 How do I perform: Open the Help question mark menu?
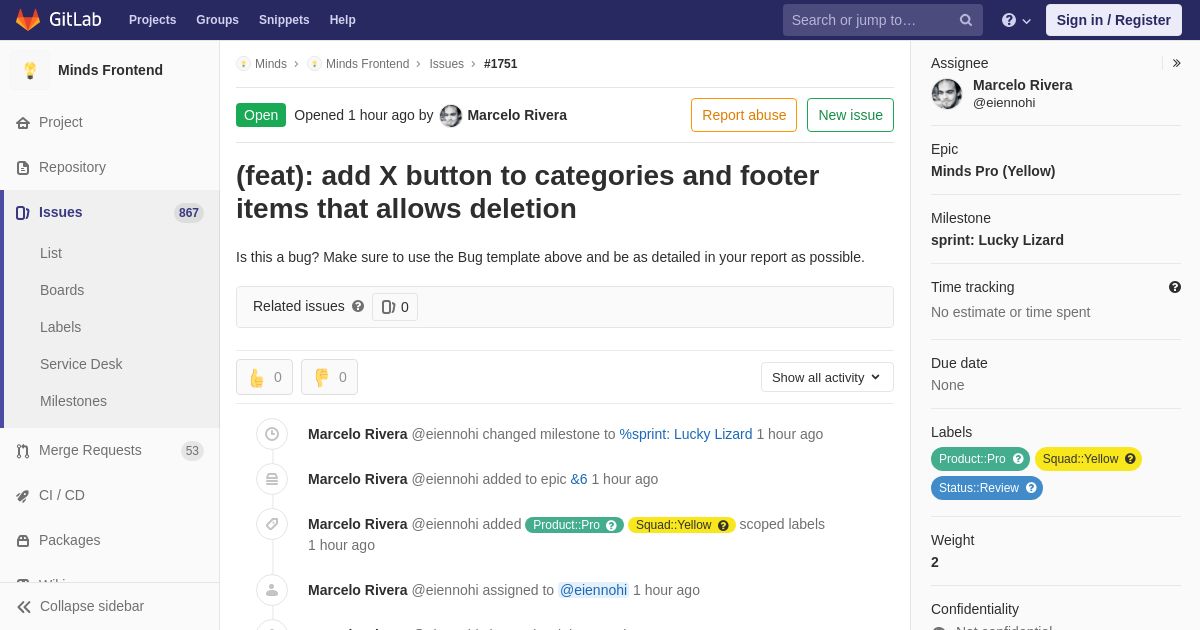pyautogui.click(x=1016, y=20)
